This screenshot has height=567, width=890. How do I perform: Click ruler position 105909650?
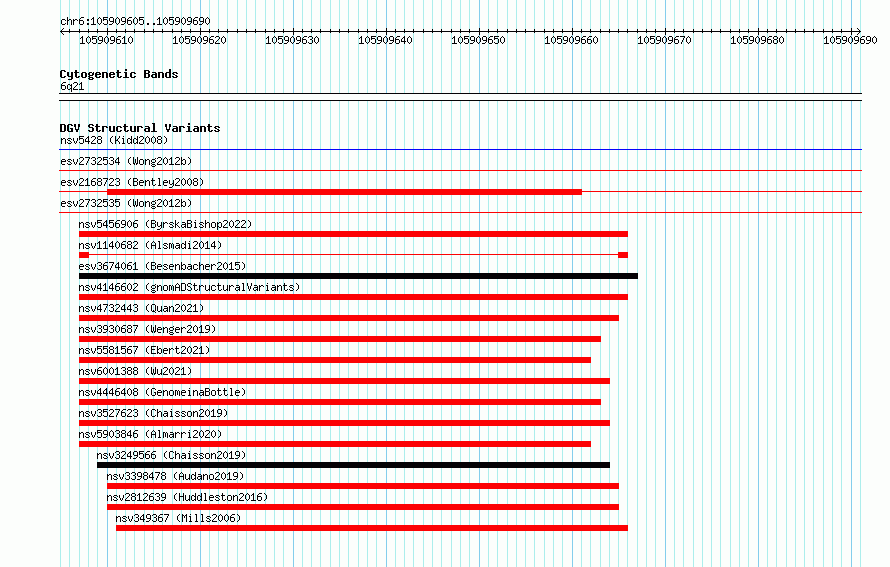click(478, 40)
